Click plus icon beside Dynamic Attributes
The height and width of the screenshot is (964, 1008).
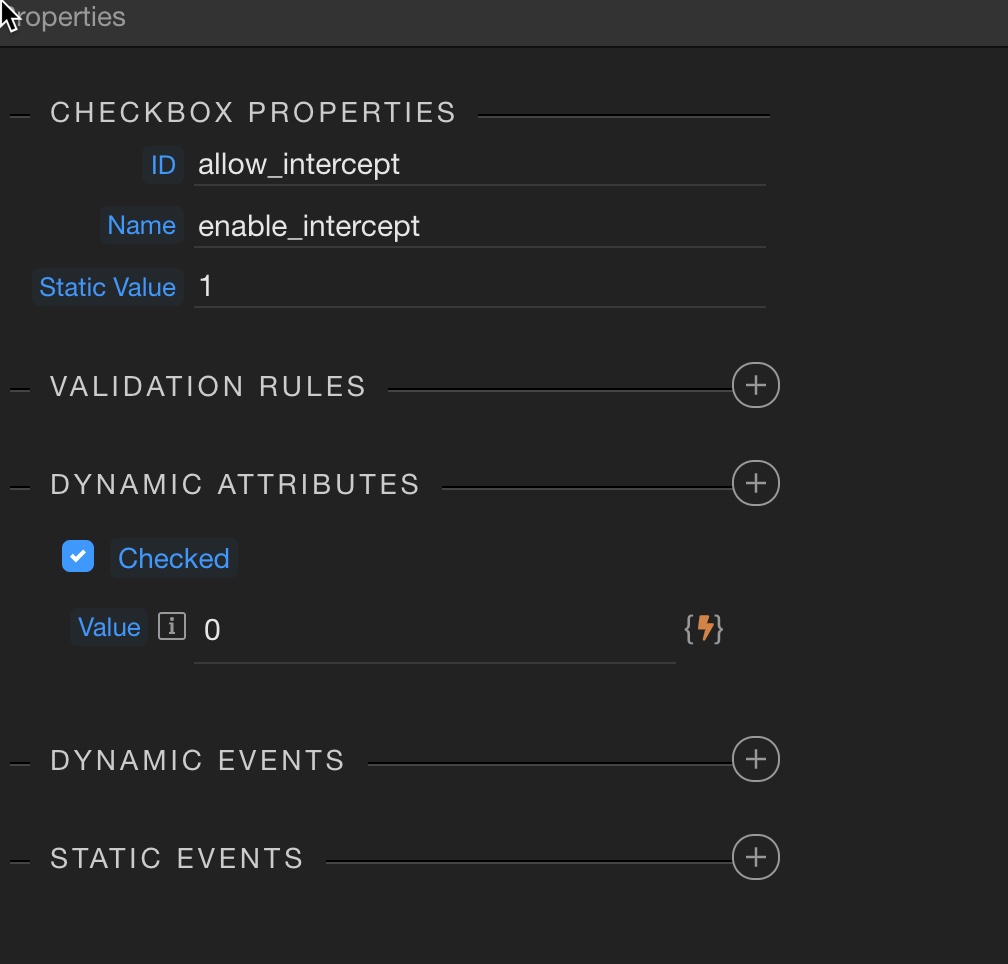tap(755, 484)
